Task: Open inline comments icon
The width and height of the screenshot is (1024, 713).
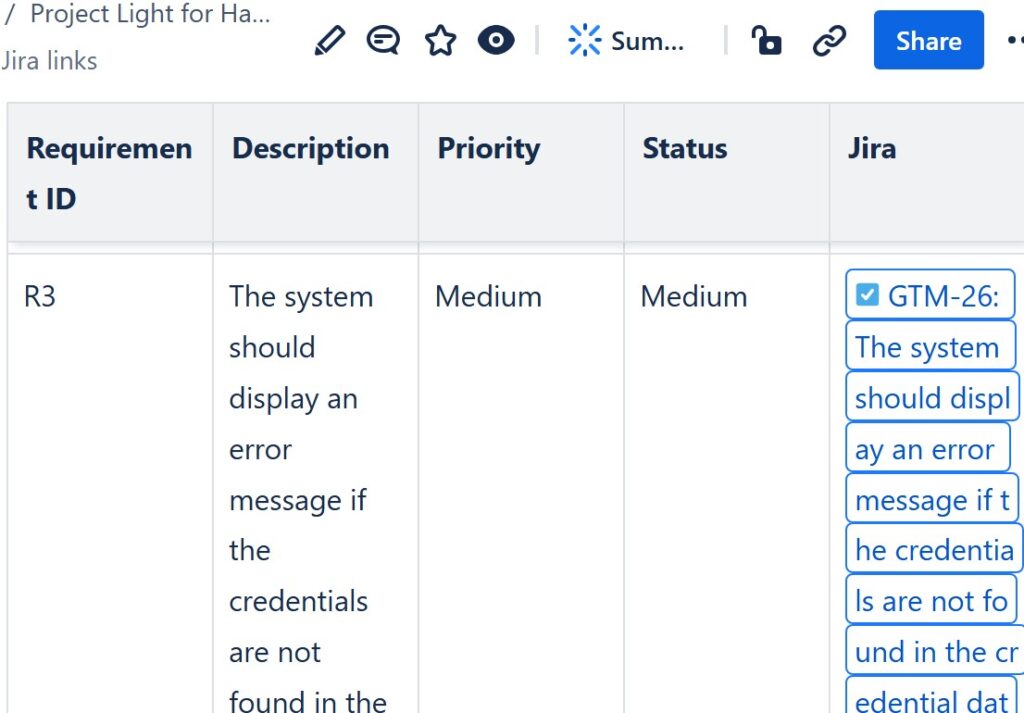Action: (x=383, y=40)
